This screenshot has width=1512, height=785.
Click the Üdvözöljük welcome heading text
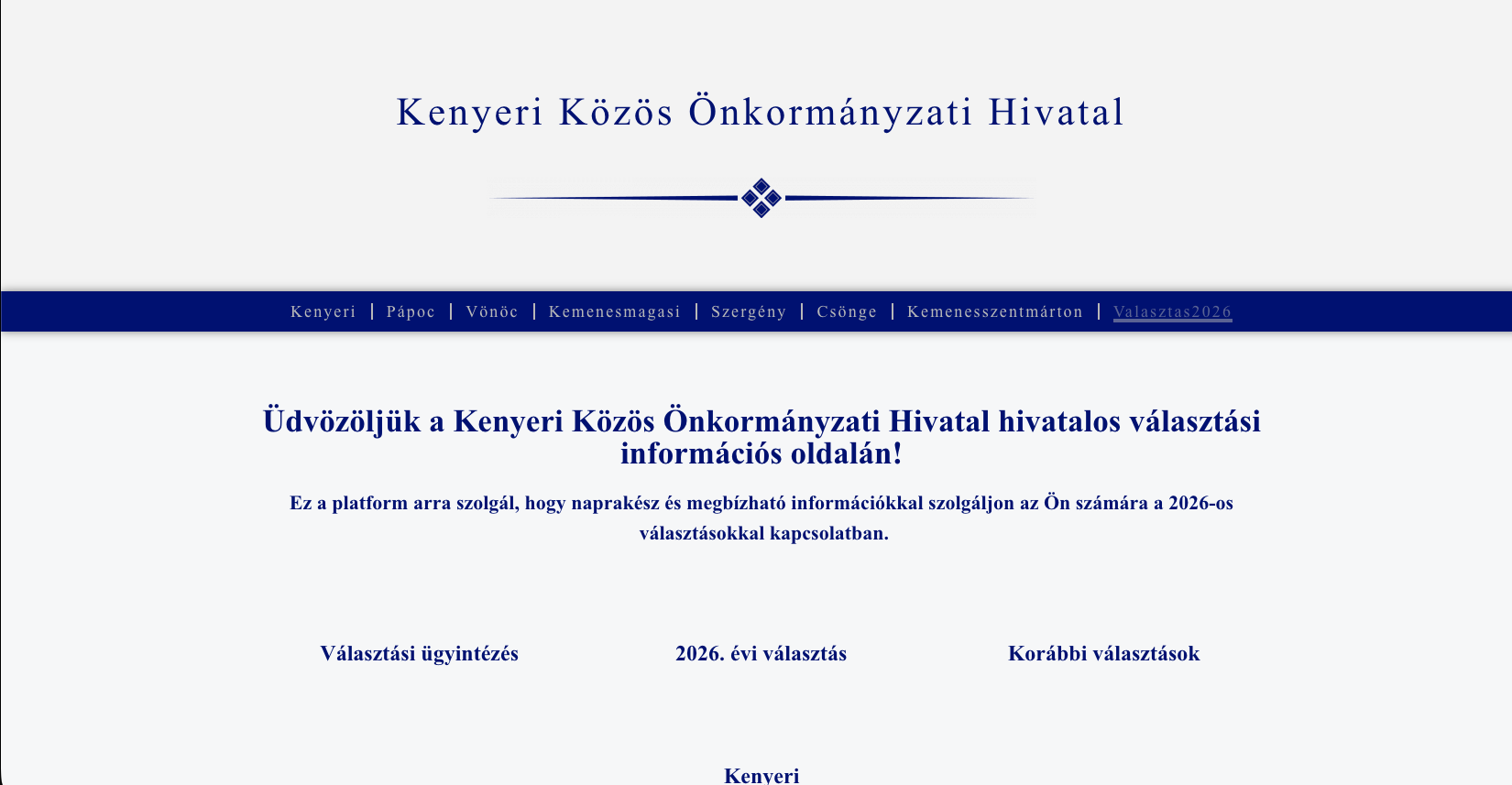pos(761,437)
